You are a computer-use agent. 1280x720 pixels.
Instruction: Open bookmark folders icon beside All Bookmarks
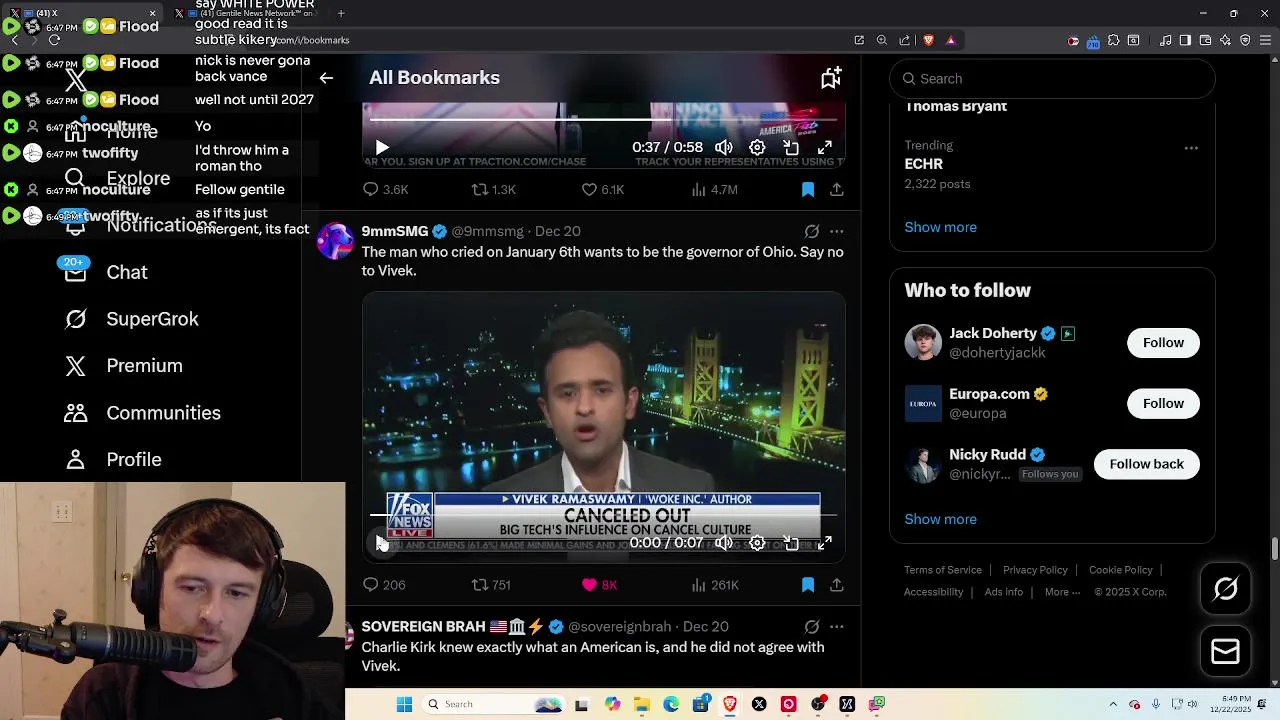pyautogui.click(x=831, y=78)
